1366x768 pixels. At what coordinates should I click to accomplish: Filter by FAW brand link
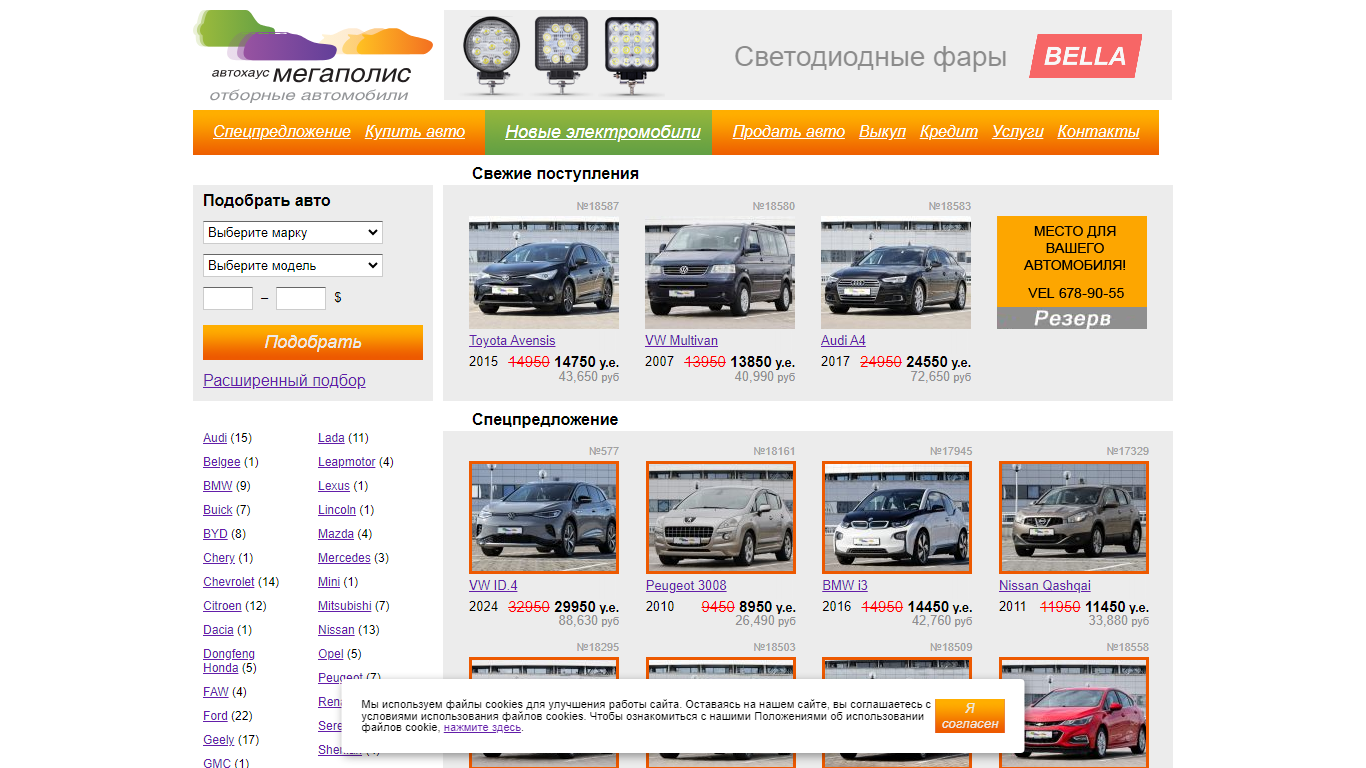point(216,692)
